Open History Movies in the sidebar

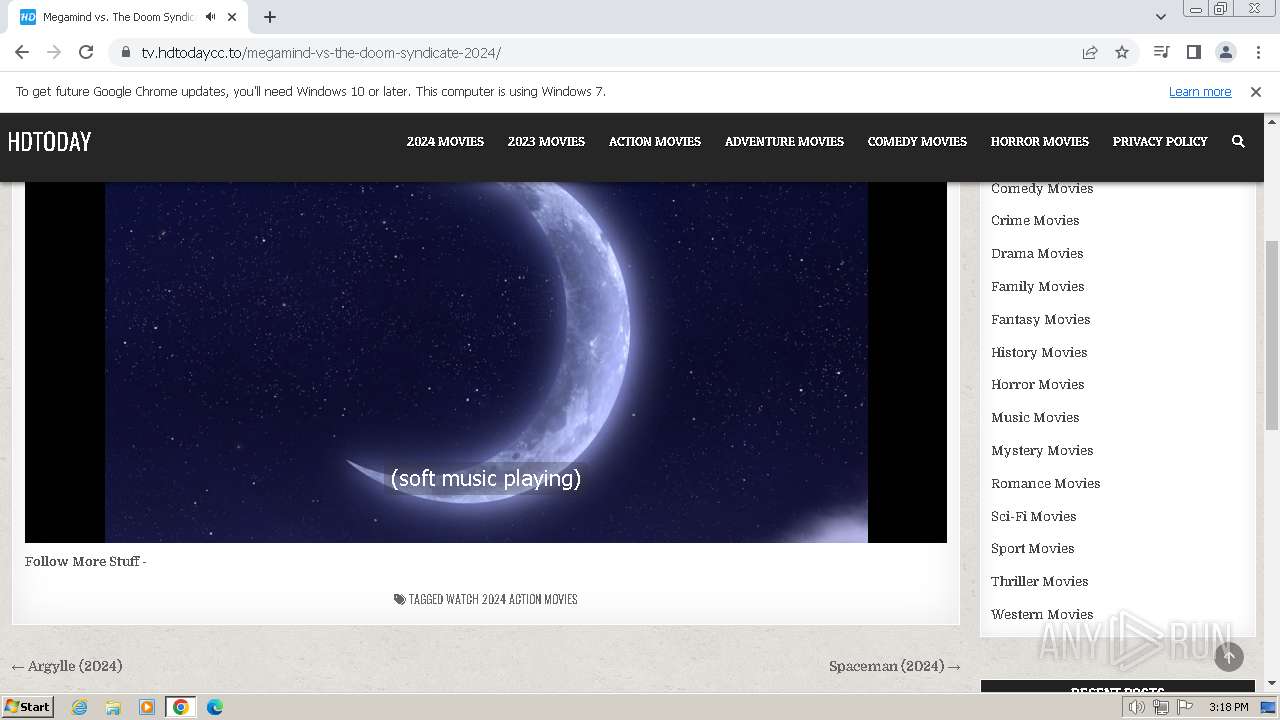tap(1039, 352)
